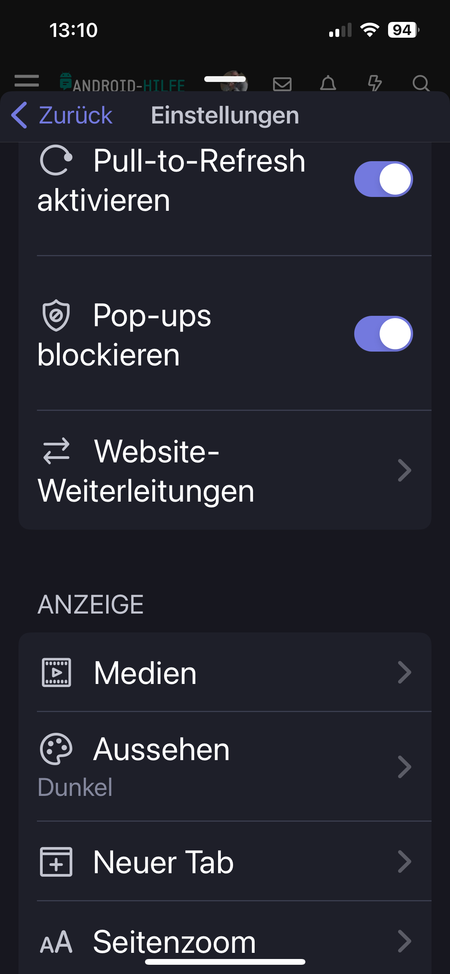Go back with the Zurück button
Viewport: 450px width, 974px height.
[x=62, y=116]
